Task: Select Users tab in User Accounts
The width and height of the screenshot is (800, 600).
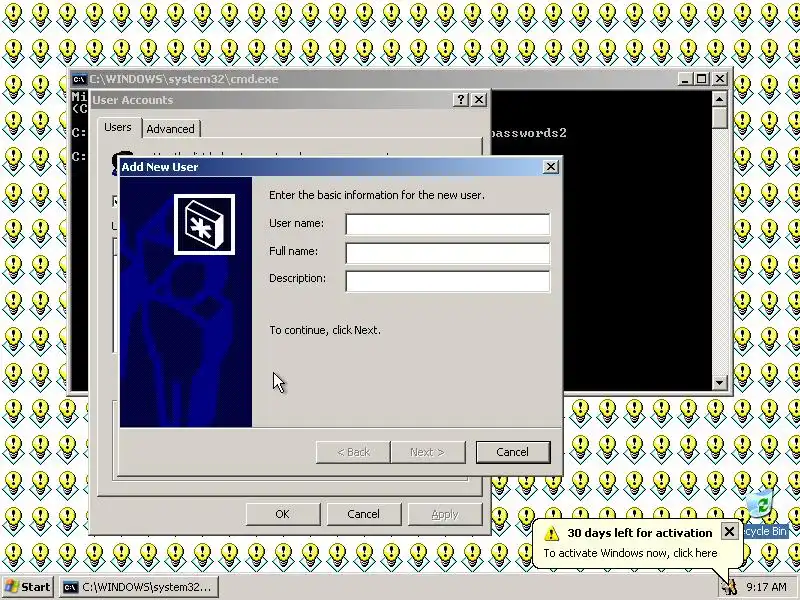Action: [118, 127]
